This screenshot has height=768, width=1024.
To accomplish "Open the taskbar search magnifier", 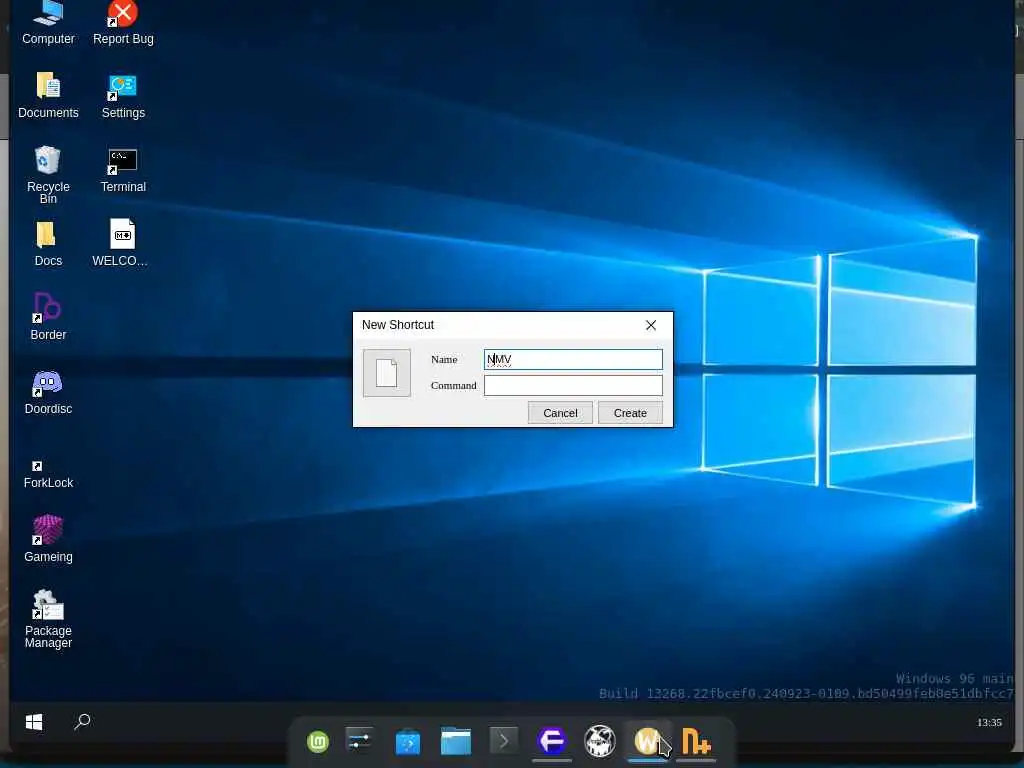I will click(82, 722).
